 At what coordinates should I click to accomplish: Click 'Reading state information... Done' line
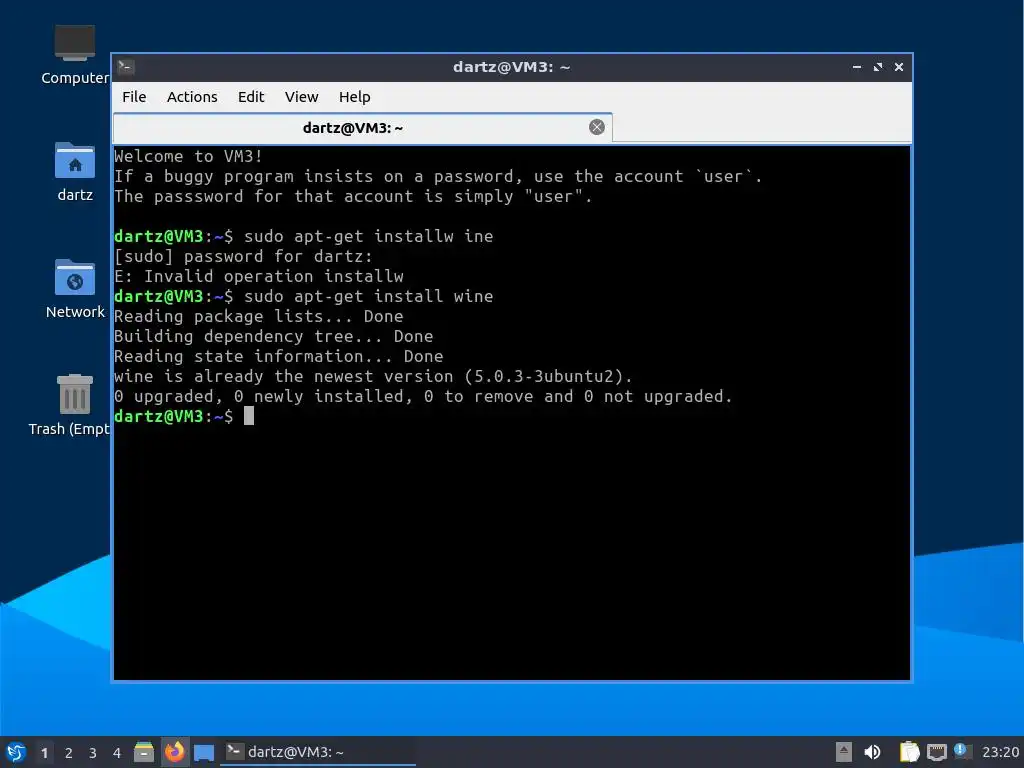click(x=278, y=357)
